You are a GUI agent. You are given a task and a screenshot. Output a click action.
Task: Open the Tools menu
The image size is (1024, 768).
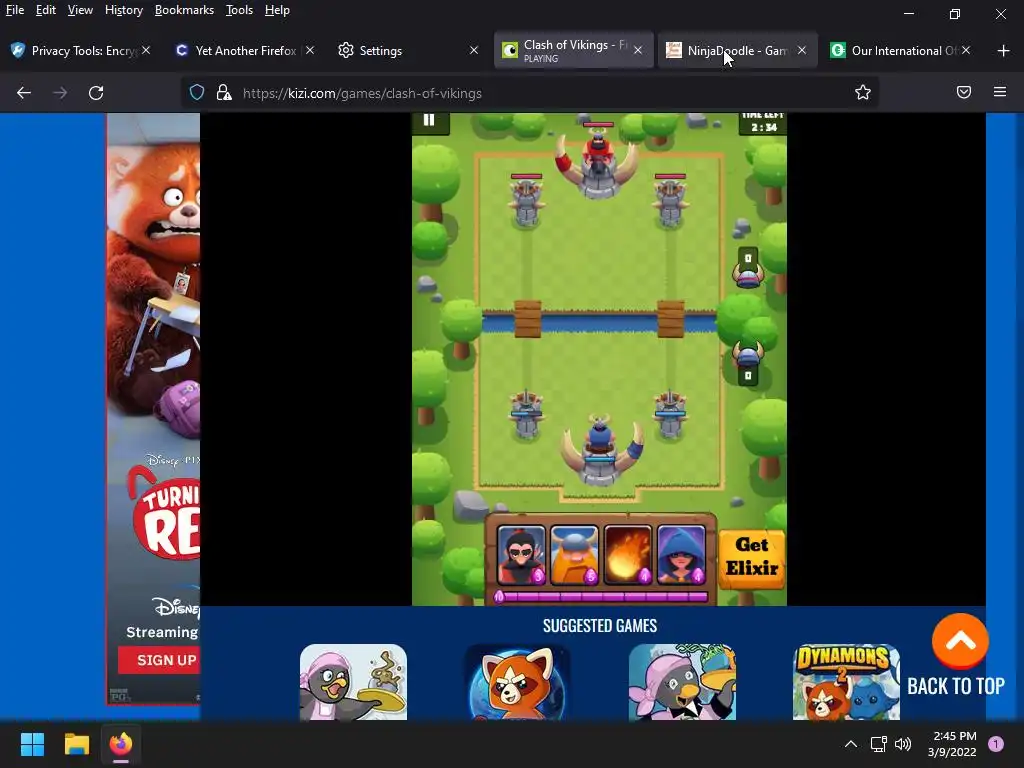click(x=239, y=10)
